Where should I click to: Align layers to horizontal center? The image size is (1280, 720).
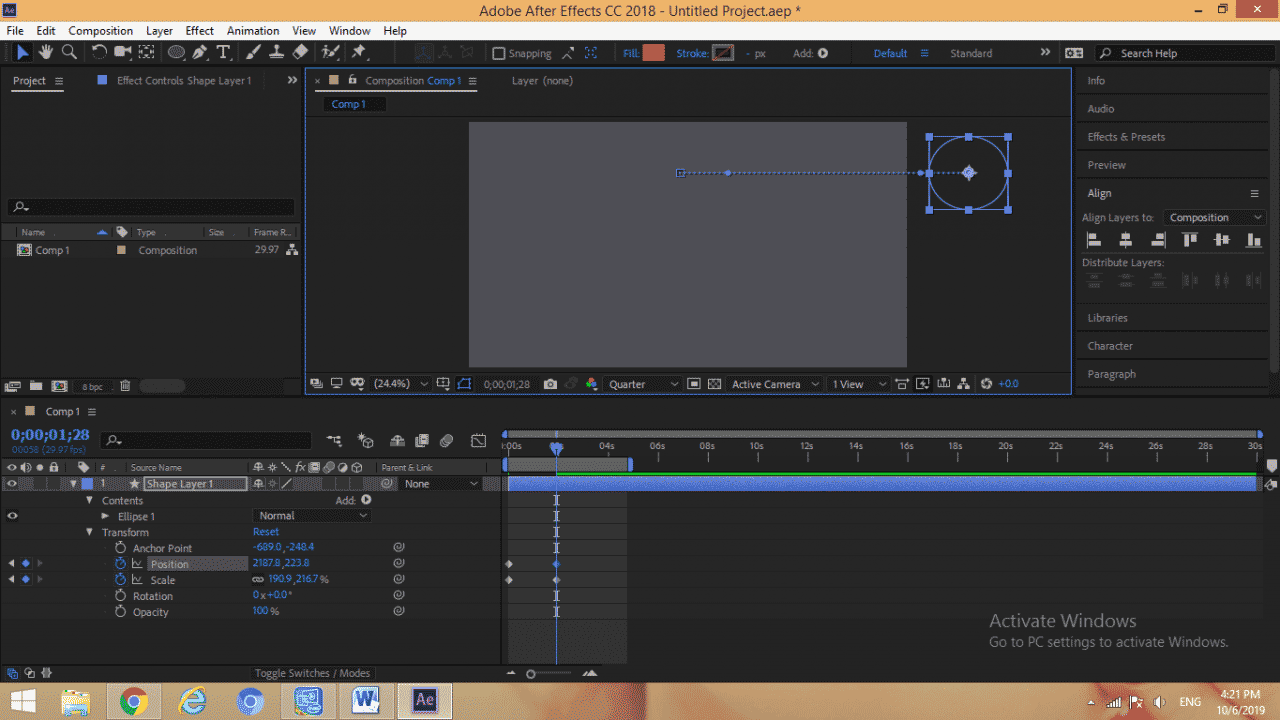pyautogui.click(x=1125, y=239)
